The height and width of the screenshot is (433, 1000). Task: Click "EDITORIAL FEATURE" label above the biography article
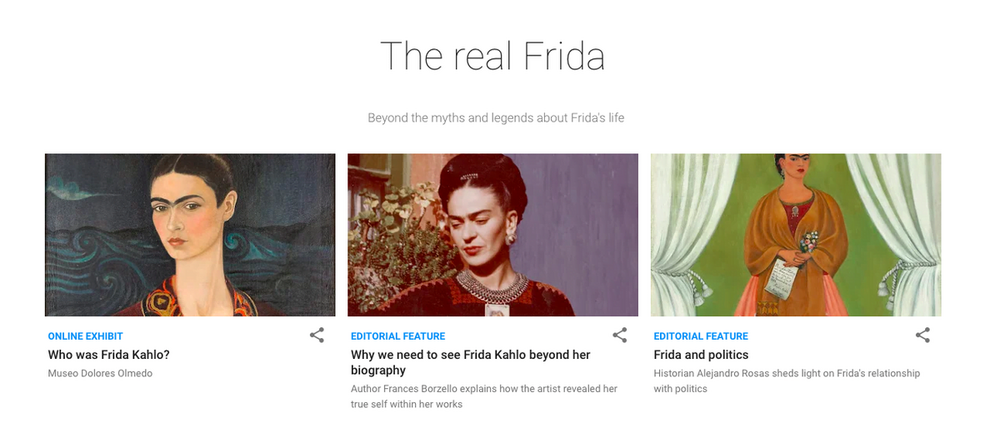[398, 336]
